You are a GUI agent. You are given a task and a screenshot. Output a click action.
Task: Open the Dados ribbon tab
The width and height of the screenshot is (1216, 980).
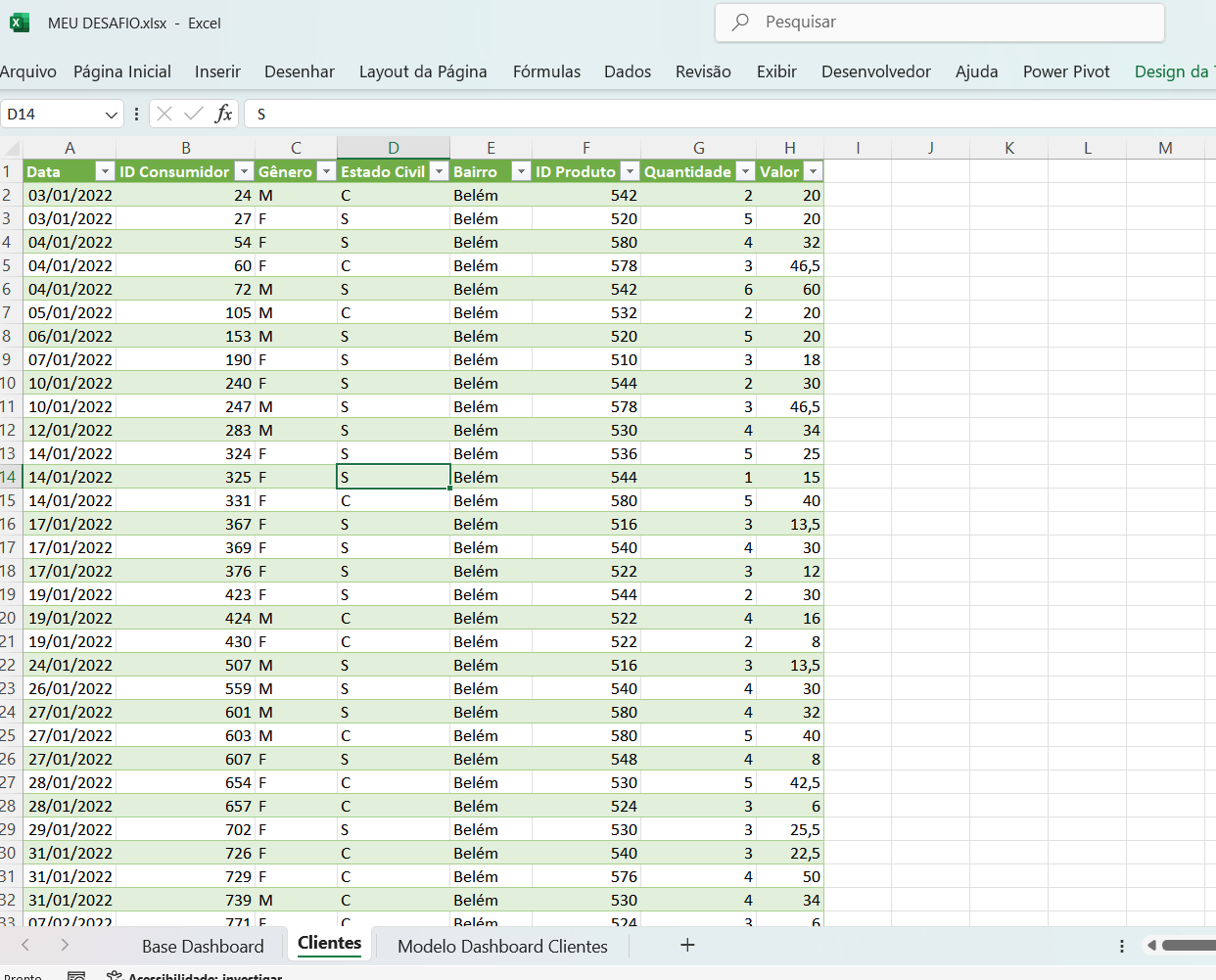(628, 71)
